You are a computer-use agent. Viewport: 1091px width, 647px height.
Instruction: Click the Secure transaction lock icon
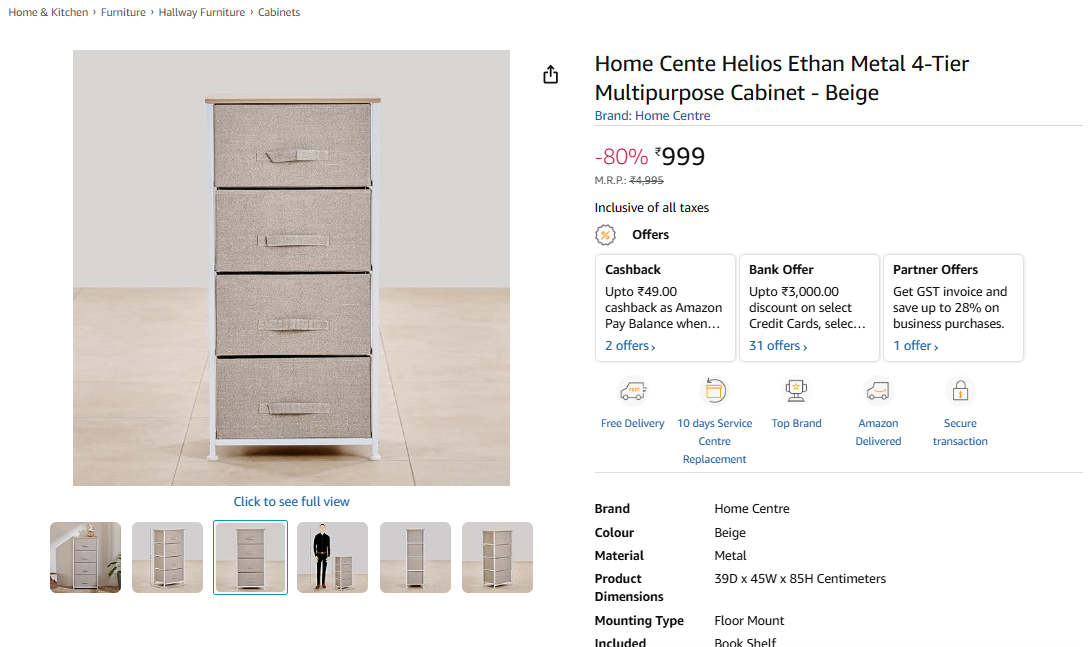pos(960,390)
